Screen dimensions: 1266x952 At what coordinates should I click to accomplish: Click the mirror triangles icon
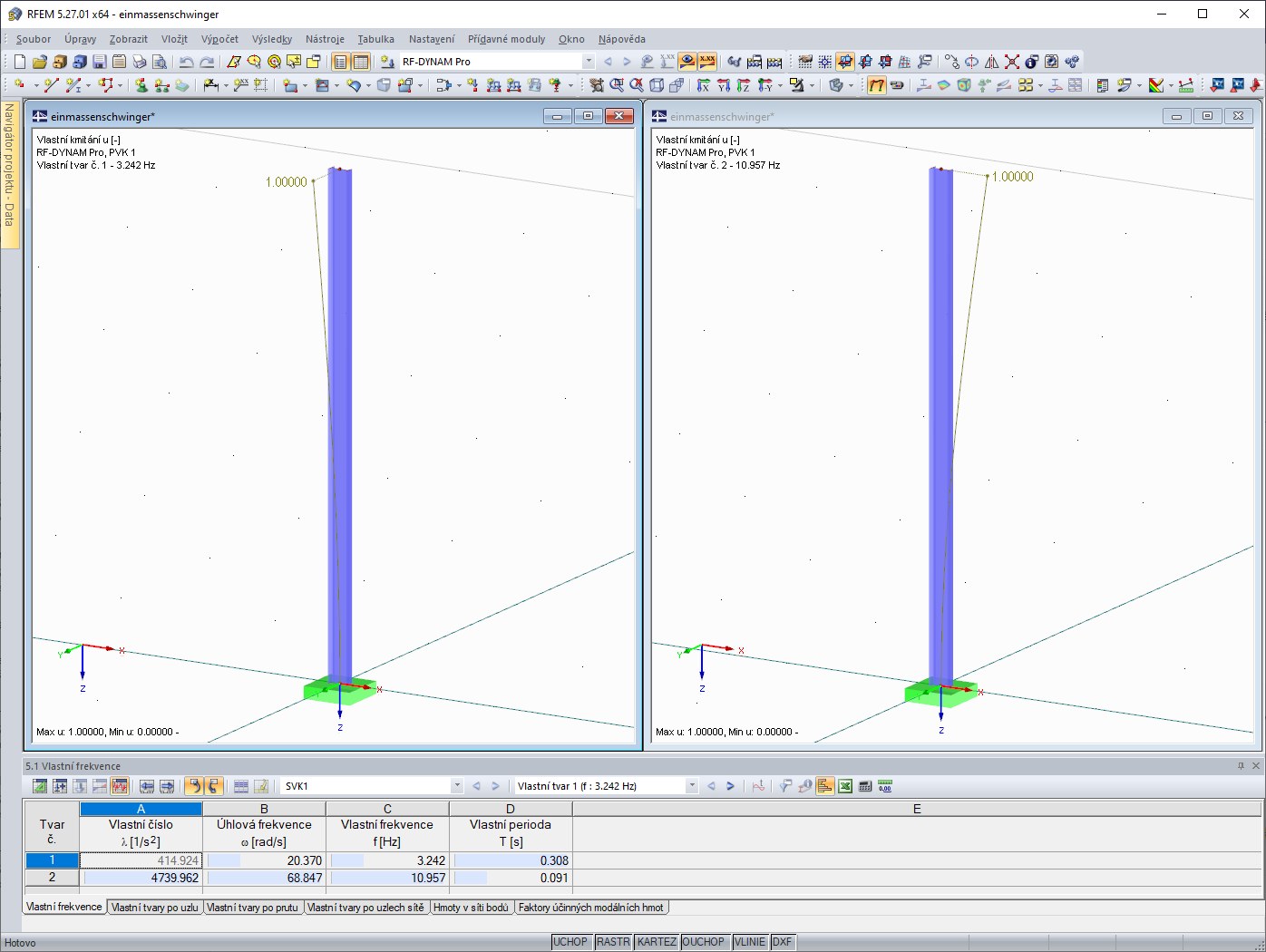[992, 62]
